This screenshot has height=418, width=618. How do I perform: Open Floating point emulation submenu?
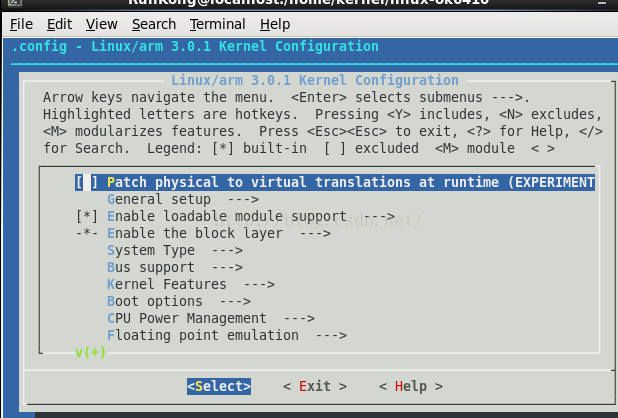[227, 335]
